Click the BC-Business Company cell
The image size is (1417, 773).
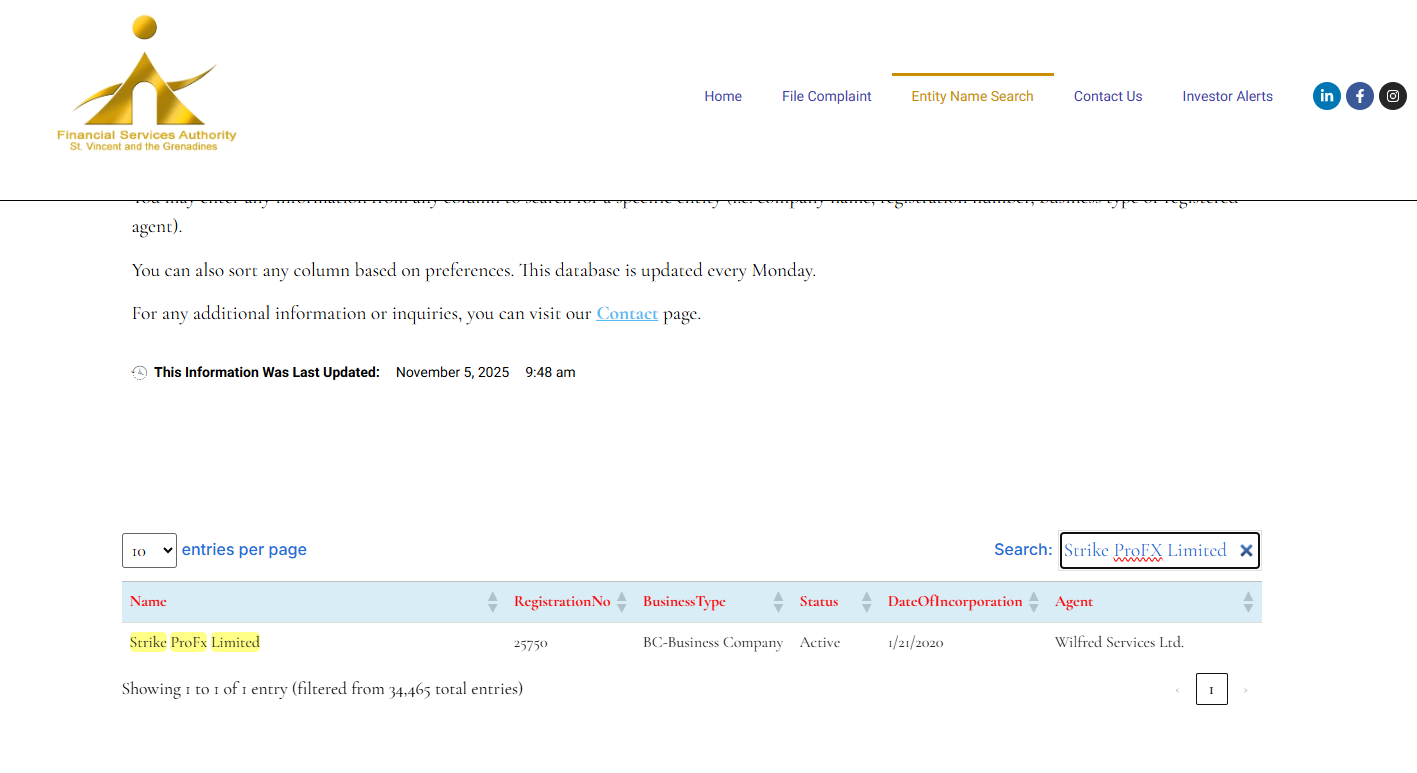(x=713, y=643)
